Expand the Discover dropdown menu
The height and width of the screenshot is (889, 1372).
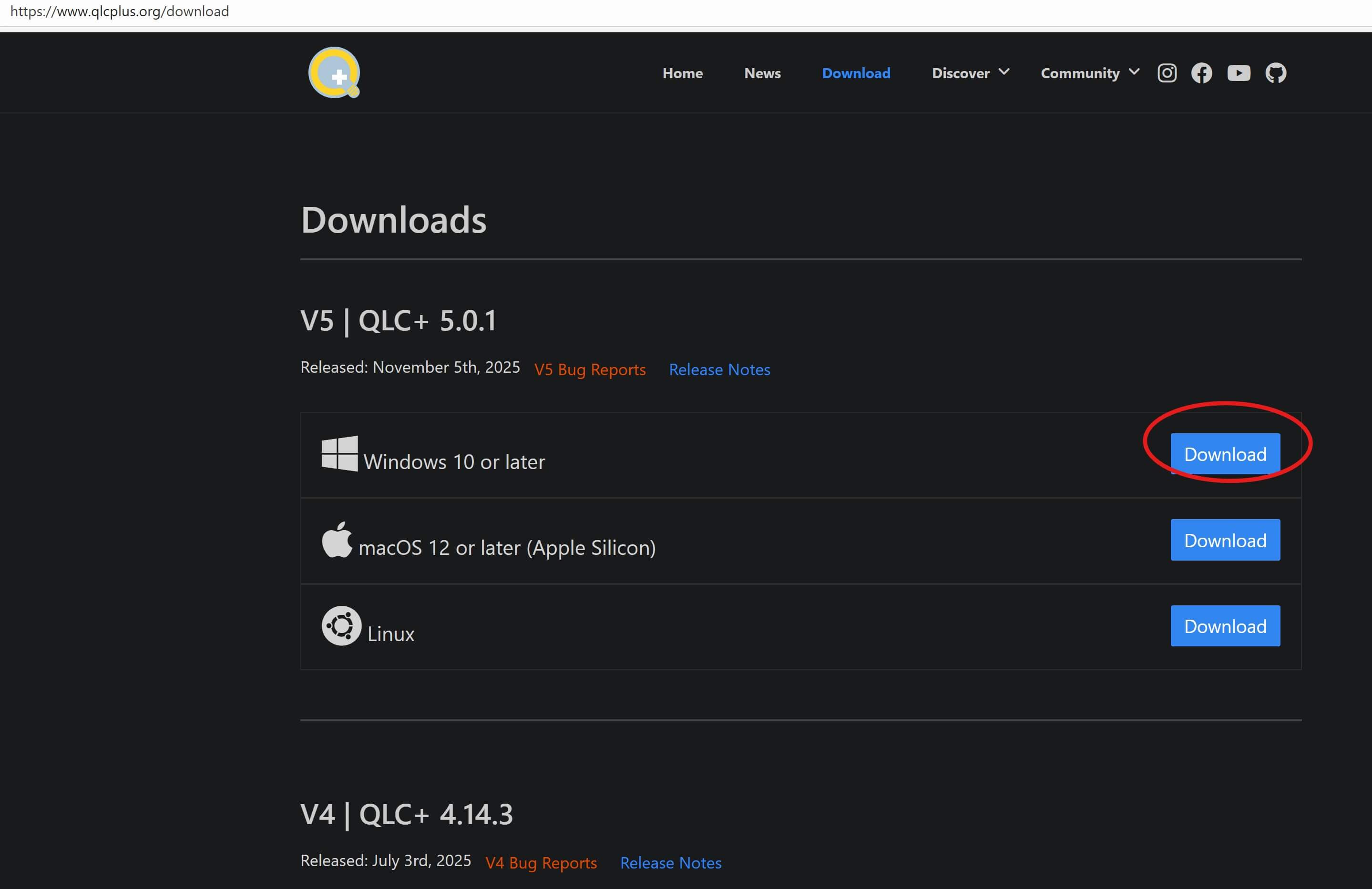970,73
